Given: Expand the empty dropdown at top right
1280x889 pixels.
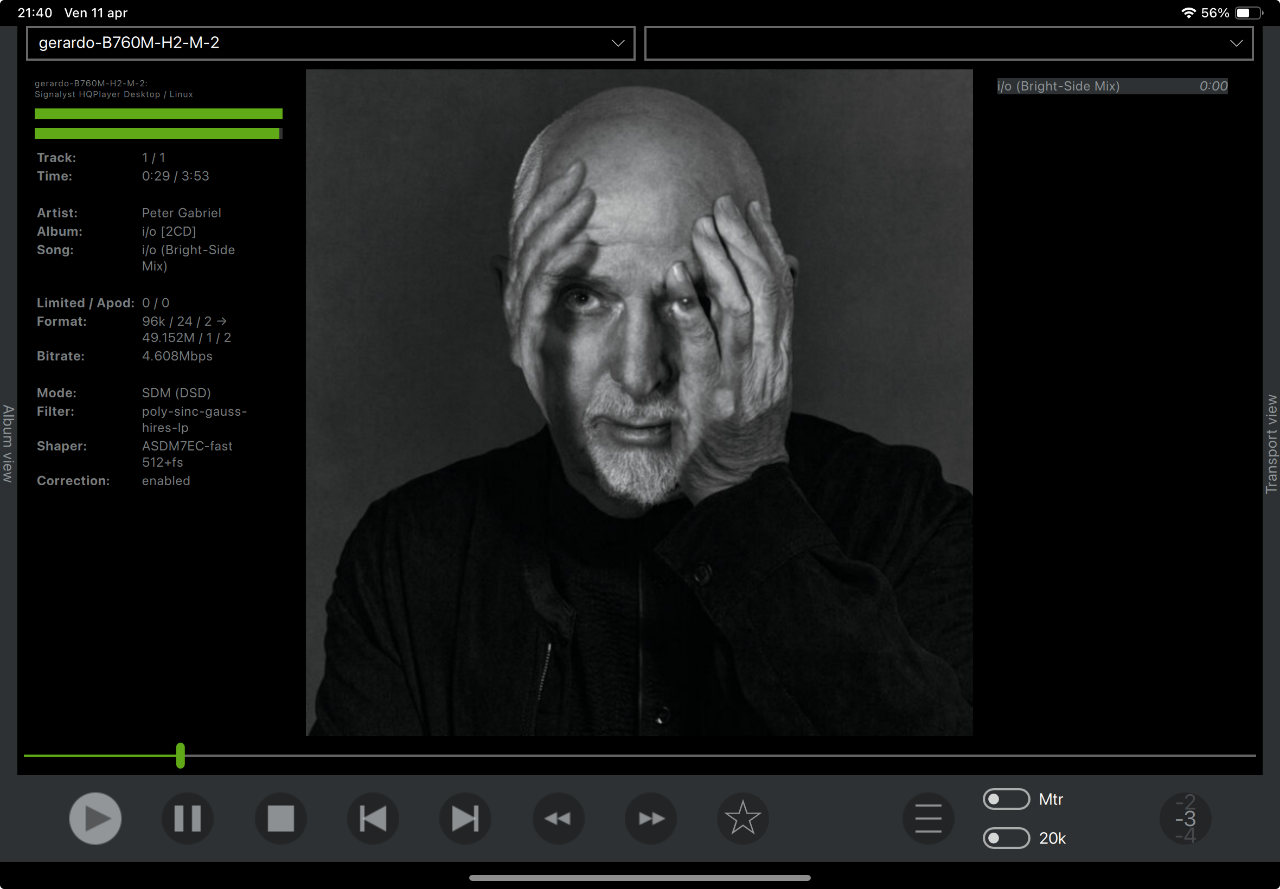Looking at the screenshot, I should coord(949,43).
